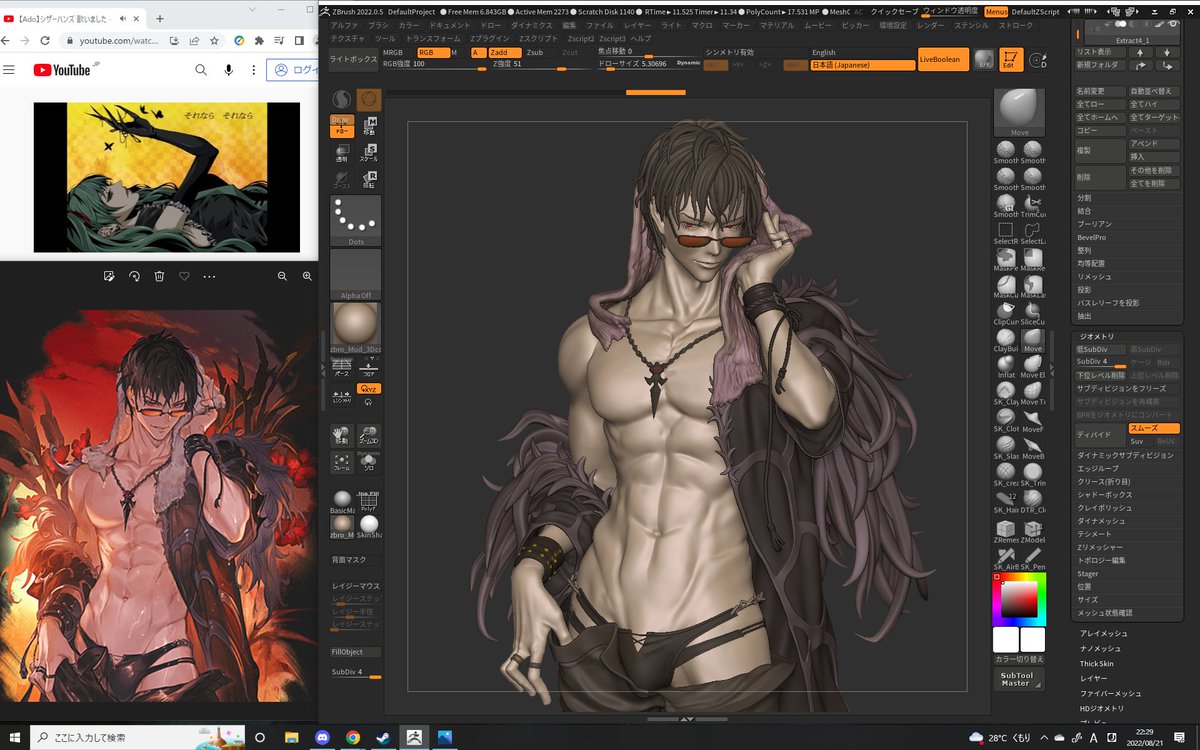Choose the SK_Cloth brush icon
Screen dimensions: 1200x750
[1006, 420]
